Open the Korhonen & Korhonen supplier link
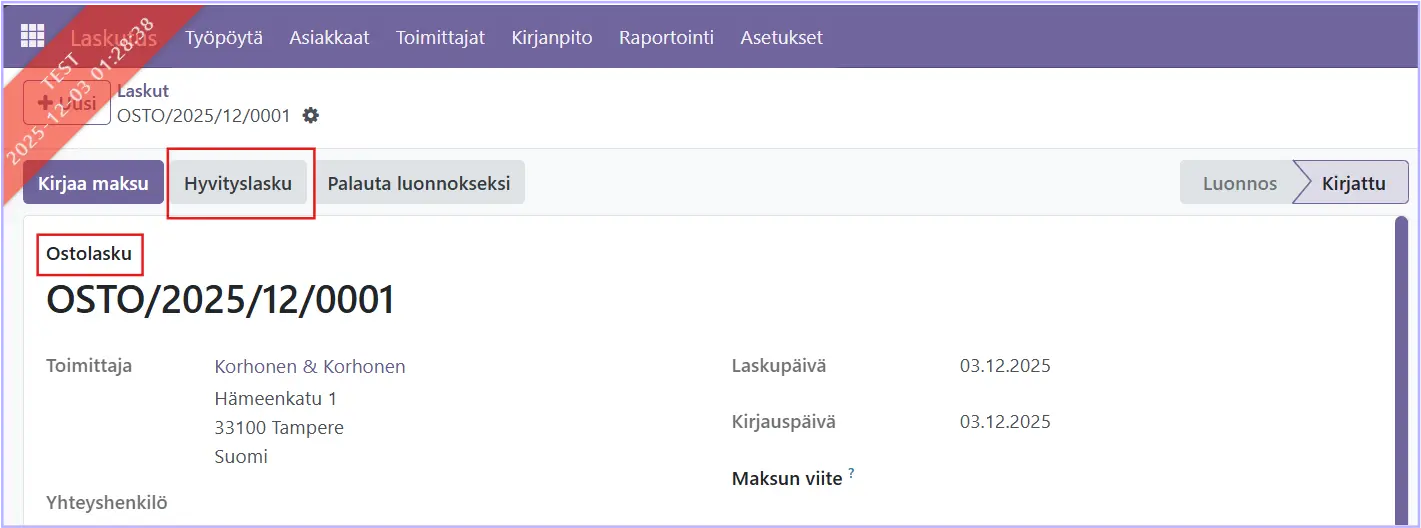1421x528 pixels. (x=310, y=367)
